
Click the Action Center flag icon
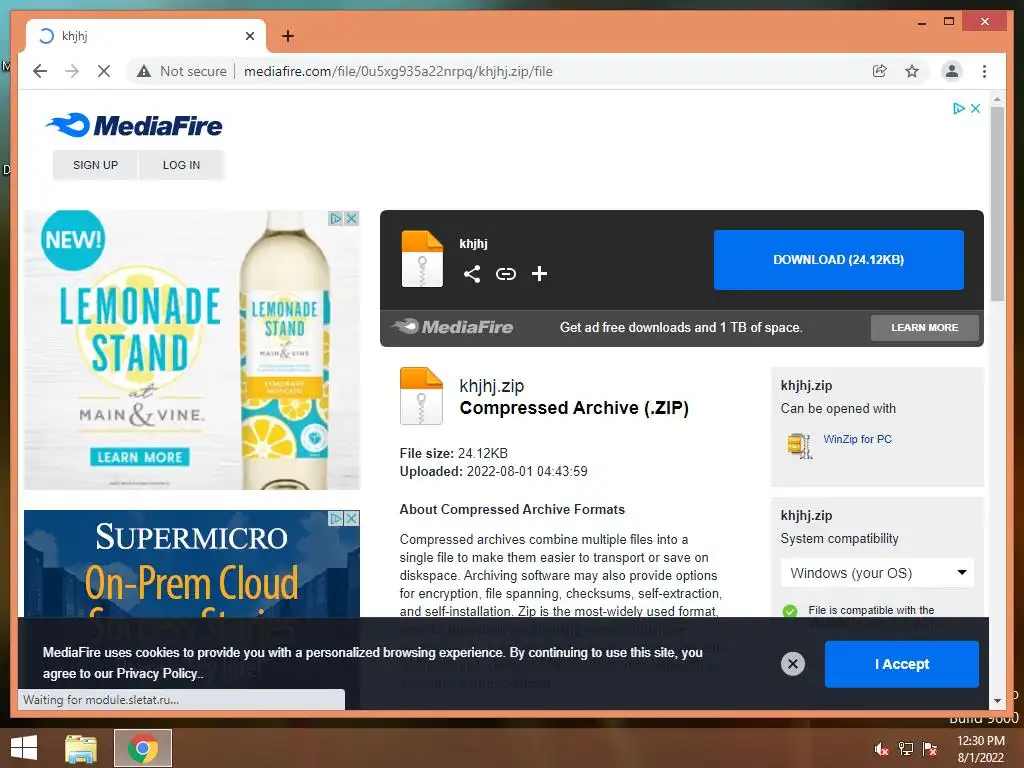[930, 748]
